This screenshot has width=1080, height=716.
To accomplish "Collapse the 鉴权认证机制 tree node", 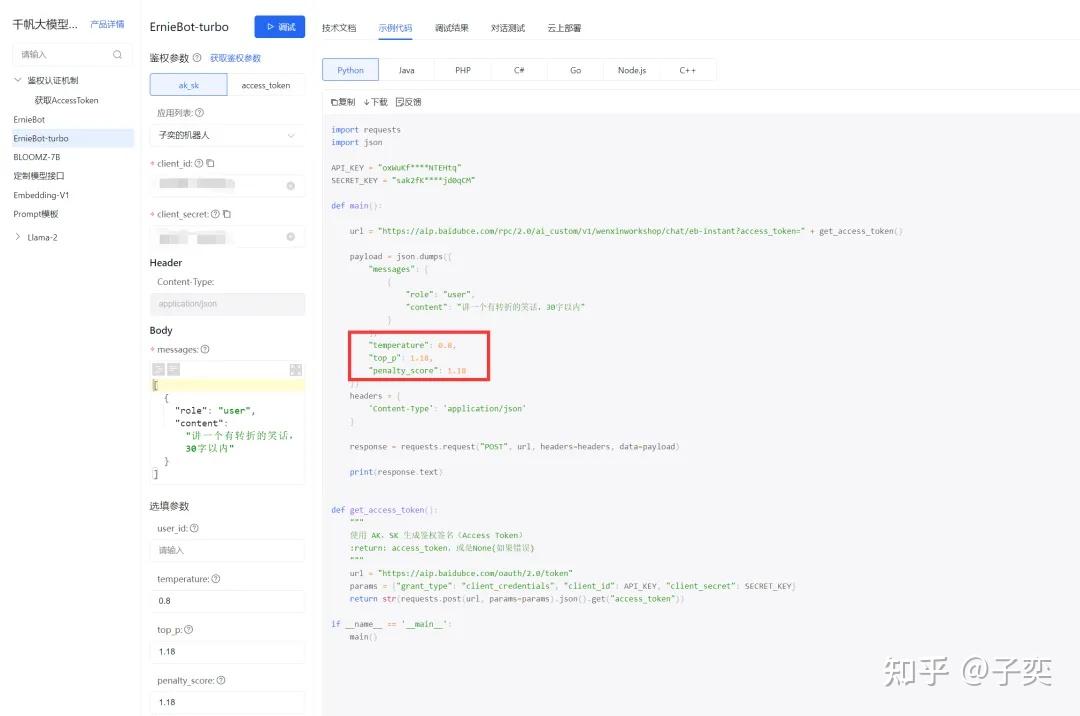I will pyautogui.click(x=18, y=80).
